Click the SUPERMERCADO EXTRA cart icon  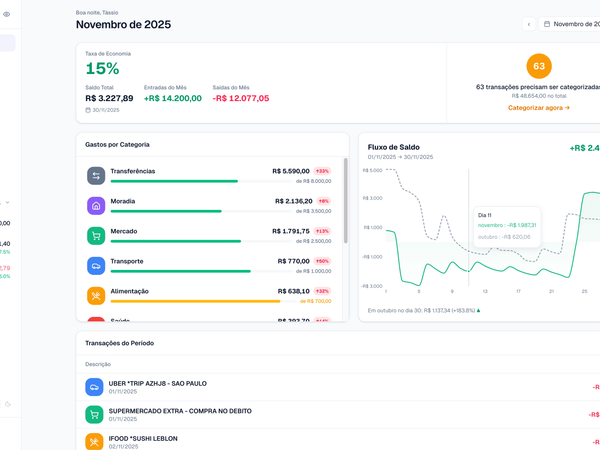(x=94, y=415)
